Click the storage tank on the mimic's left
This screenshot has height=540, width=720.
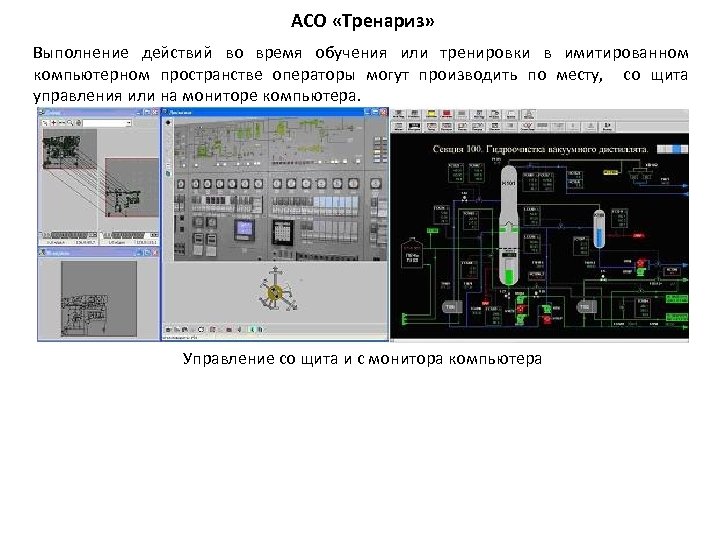(412, 253)
